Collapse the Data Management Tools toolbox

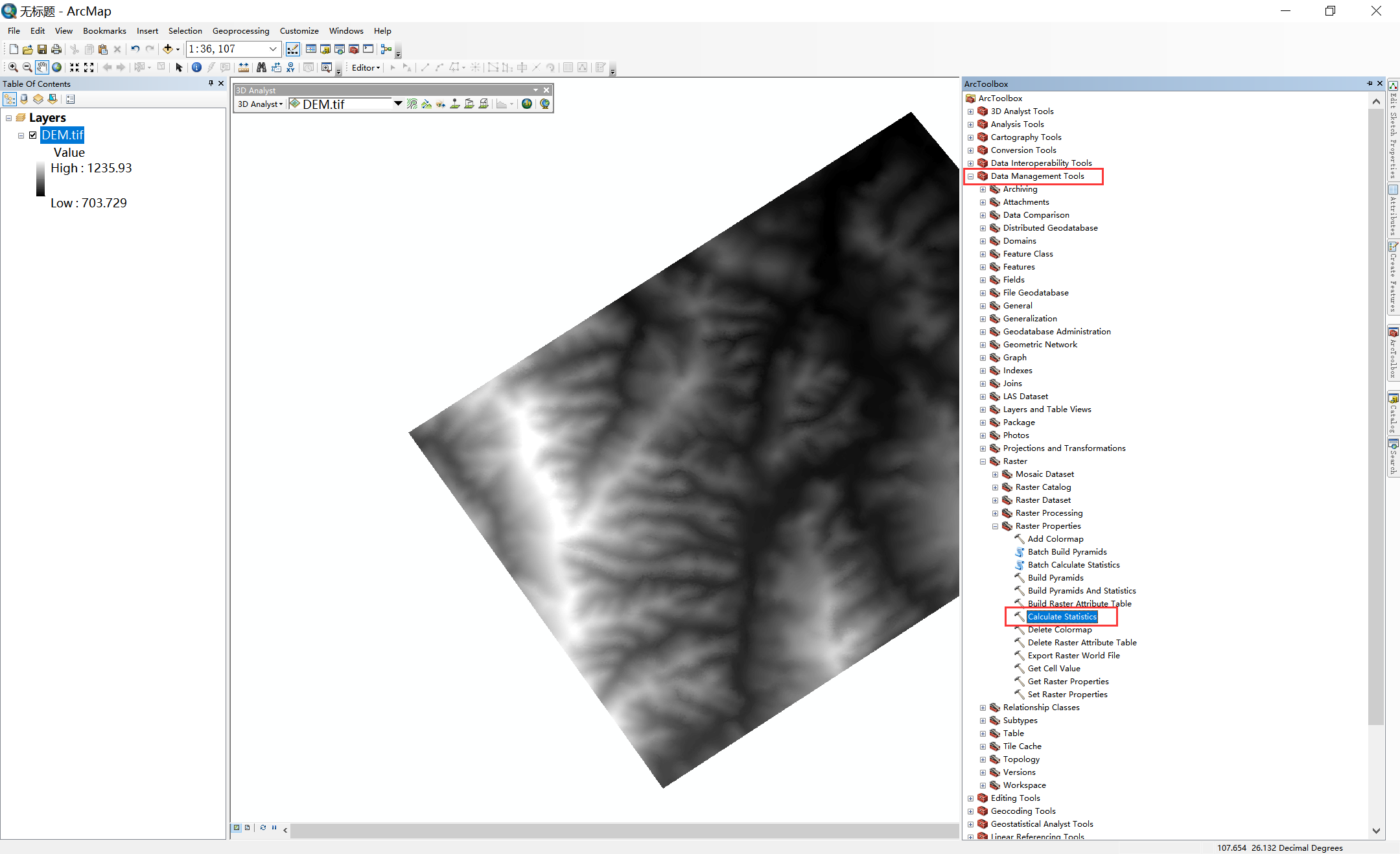pos(970,176)
